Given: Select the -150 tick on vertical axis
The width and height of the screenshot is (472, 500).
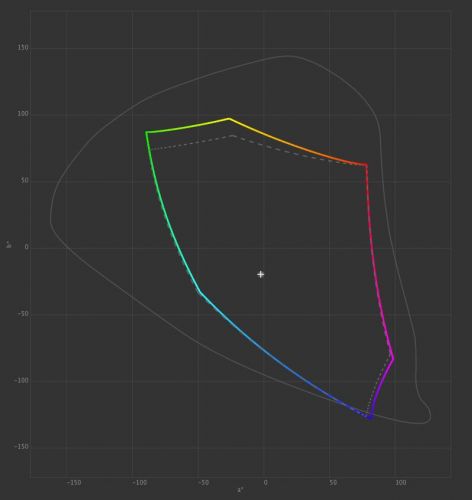Looking at the screenshot, I should tap(22, 447).
